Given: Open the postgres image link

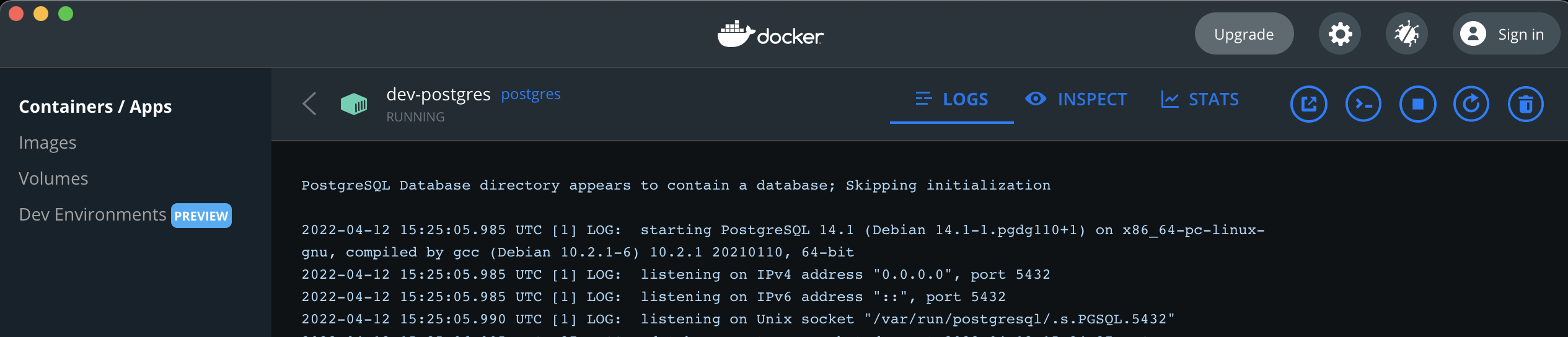Looking at the screenshot, I should point(531,94).
